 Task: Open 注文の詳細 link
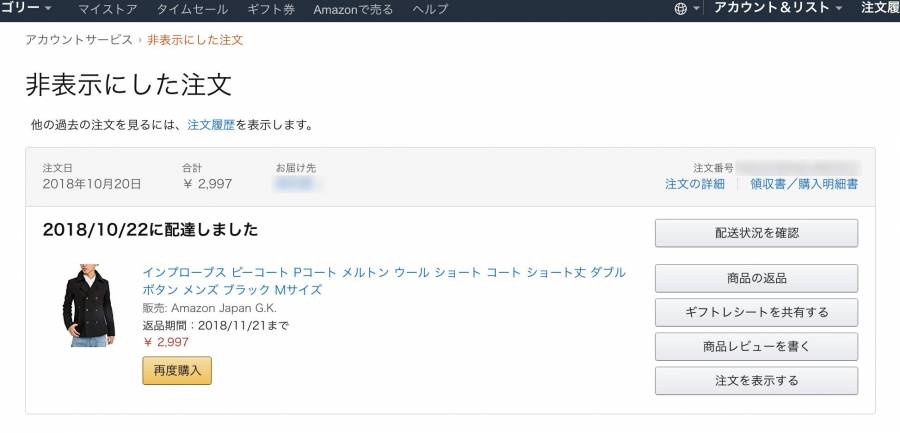click(695, 184)
